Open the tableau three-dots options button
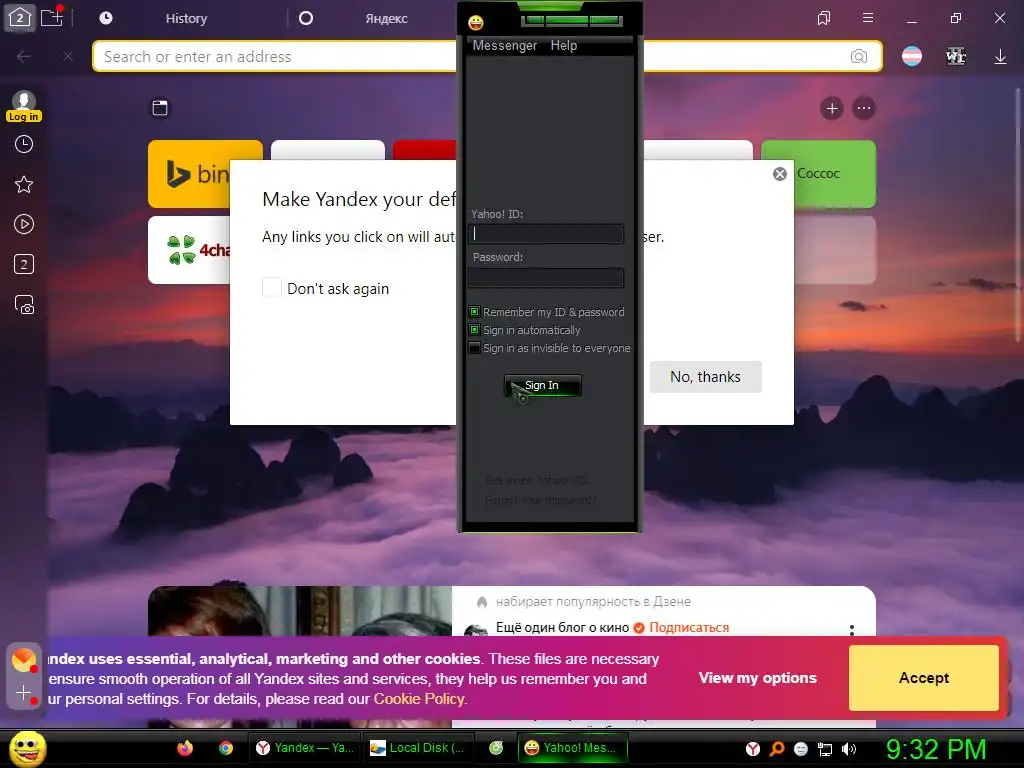 tap(864, 108)
